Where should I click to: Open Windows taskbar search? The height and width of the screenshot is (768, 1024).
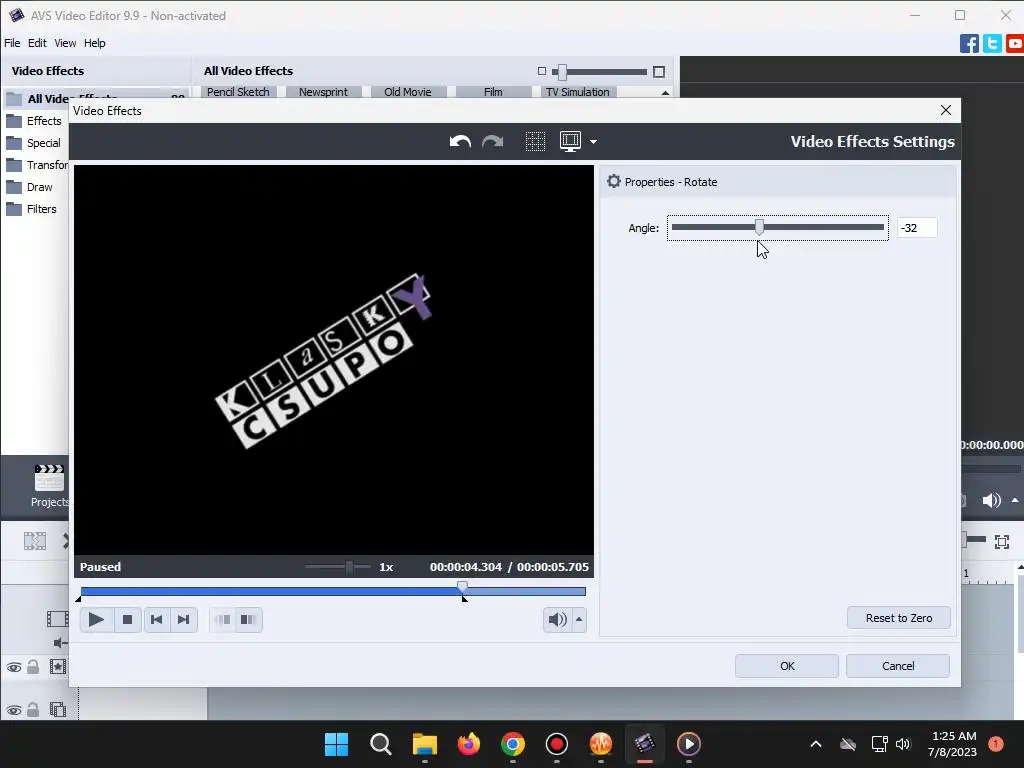pyautogui.click(x=380, y=744)
